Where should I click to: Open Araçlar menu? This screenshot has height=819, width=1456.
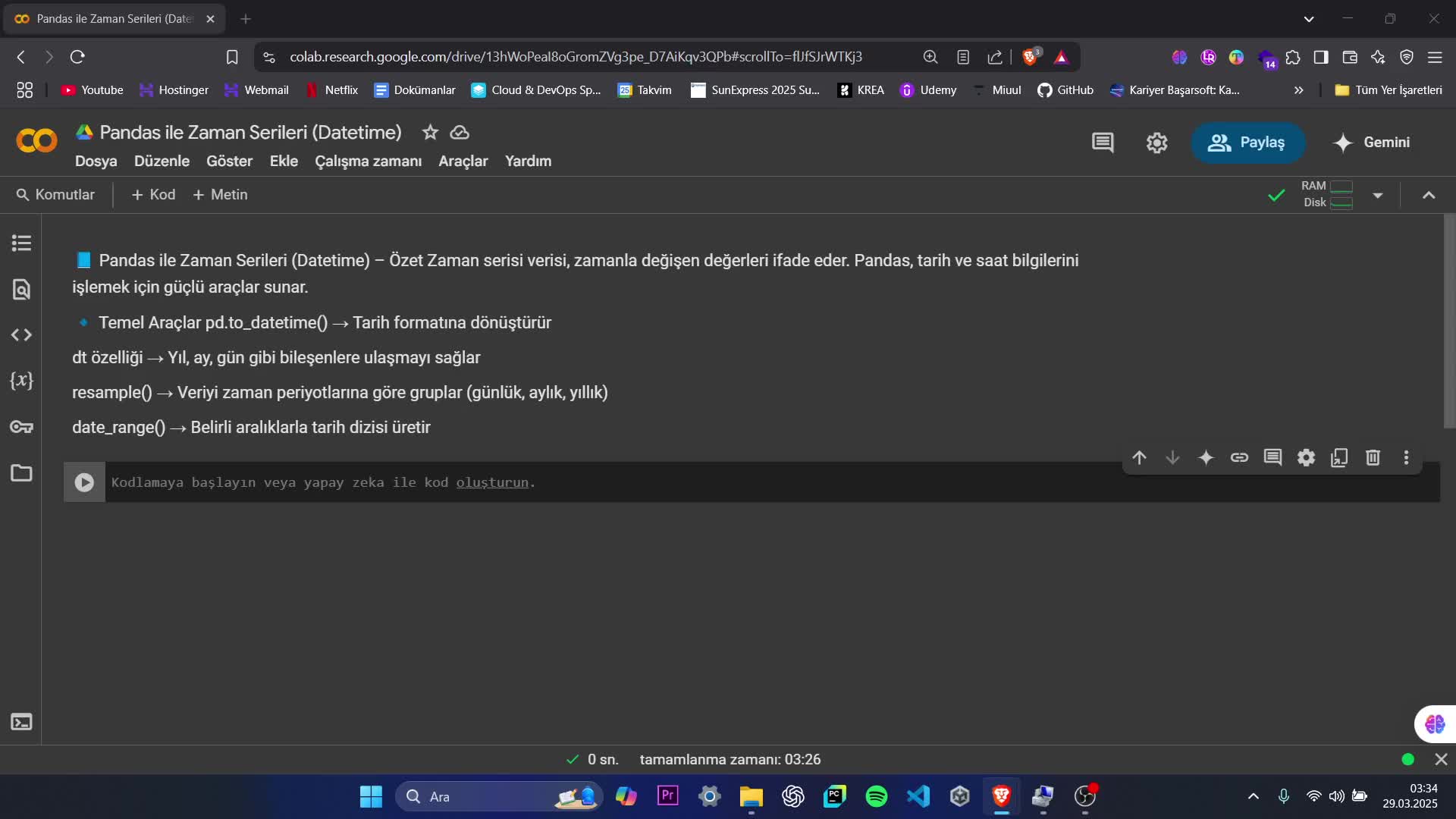click(x=463, y=161)
